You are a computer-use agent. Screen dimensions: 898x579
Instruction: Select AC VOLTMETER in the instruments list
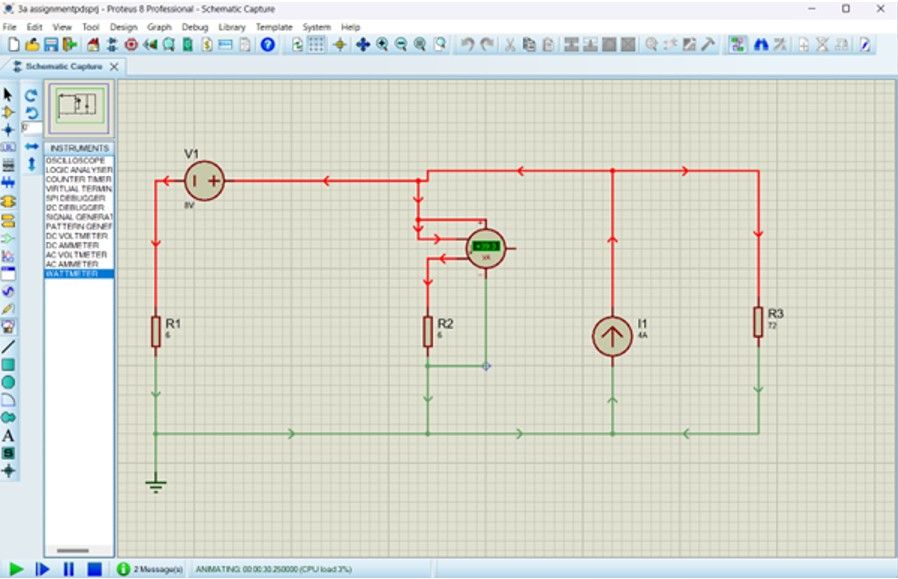pos(79,254)
